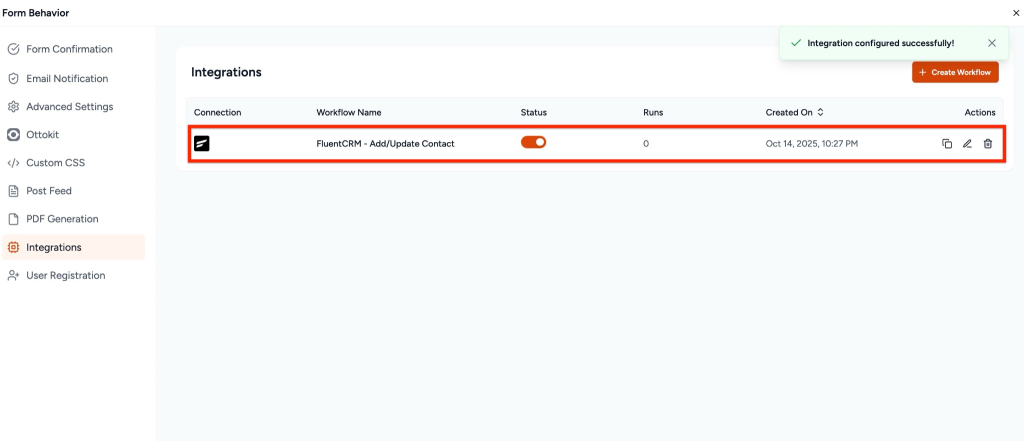Sort by Created On column

pos(794,112)
